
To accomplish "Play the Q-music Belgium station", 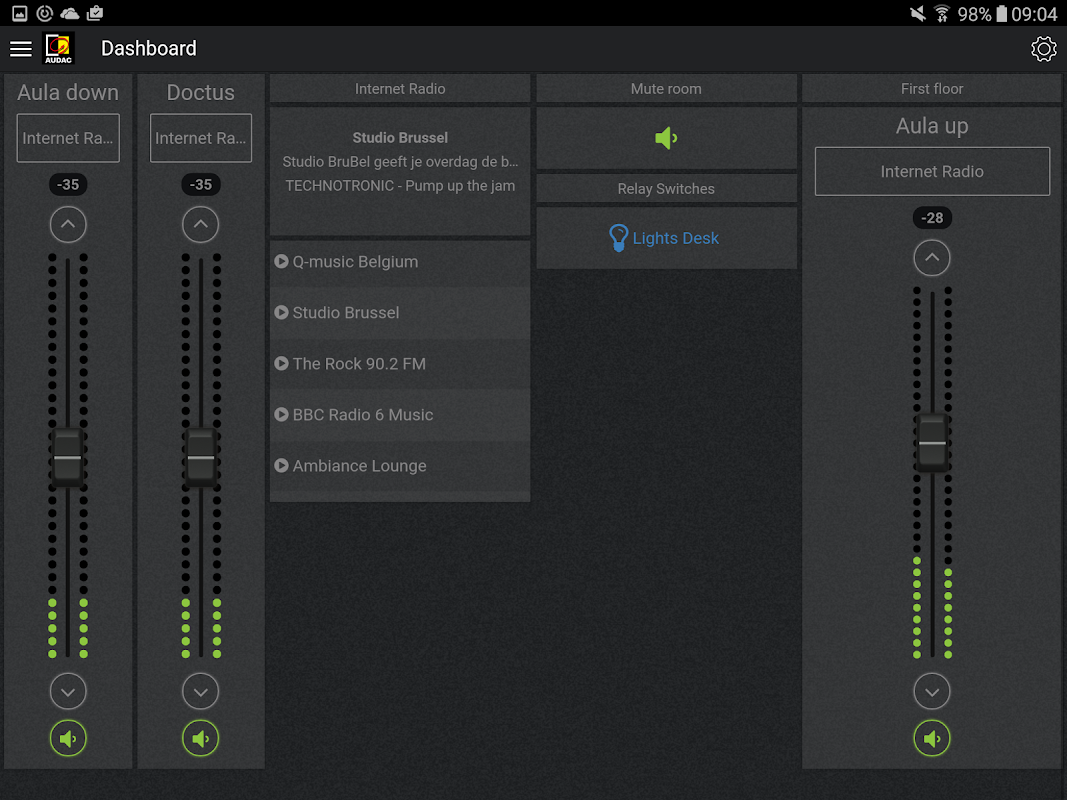I will tap(400, 262).
